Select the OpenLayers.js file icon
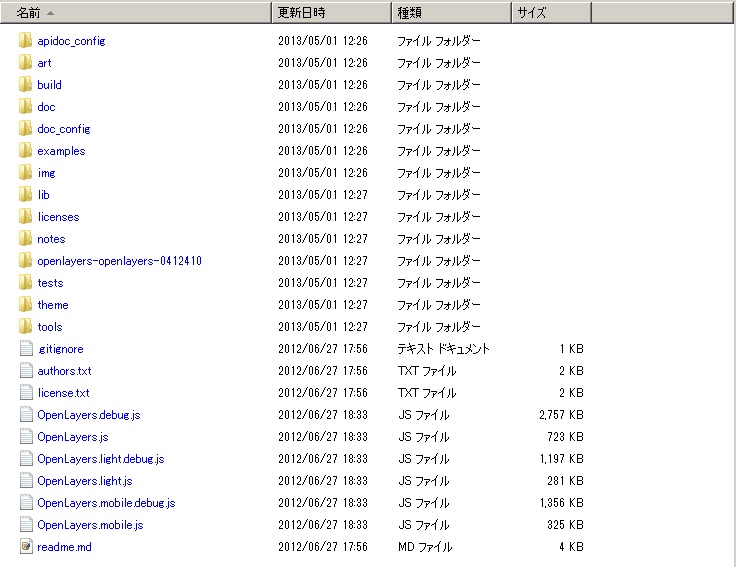The height and width of the screenshot is (567, 736). tap(26, 437)
